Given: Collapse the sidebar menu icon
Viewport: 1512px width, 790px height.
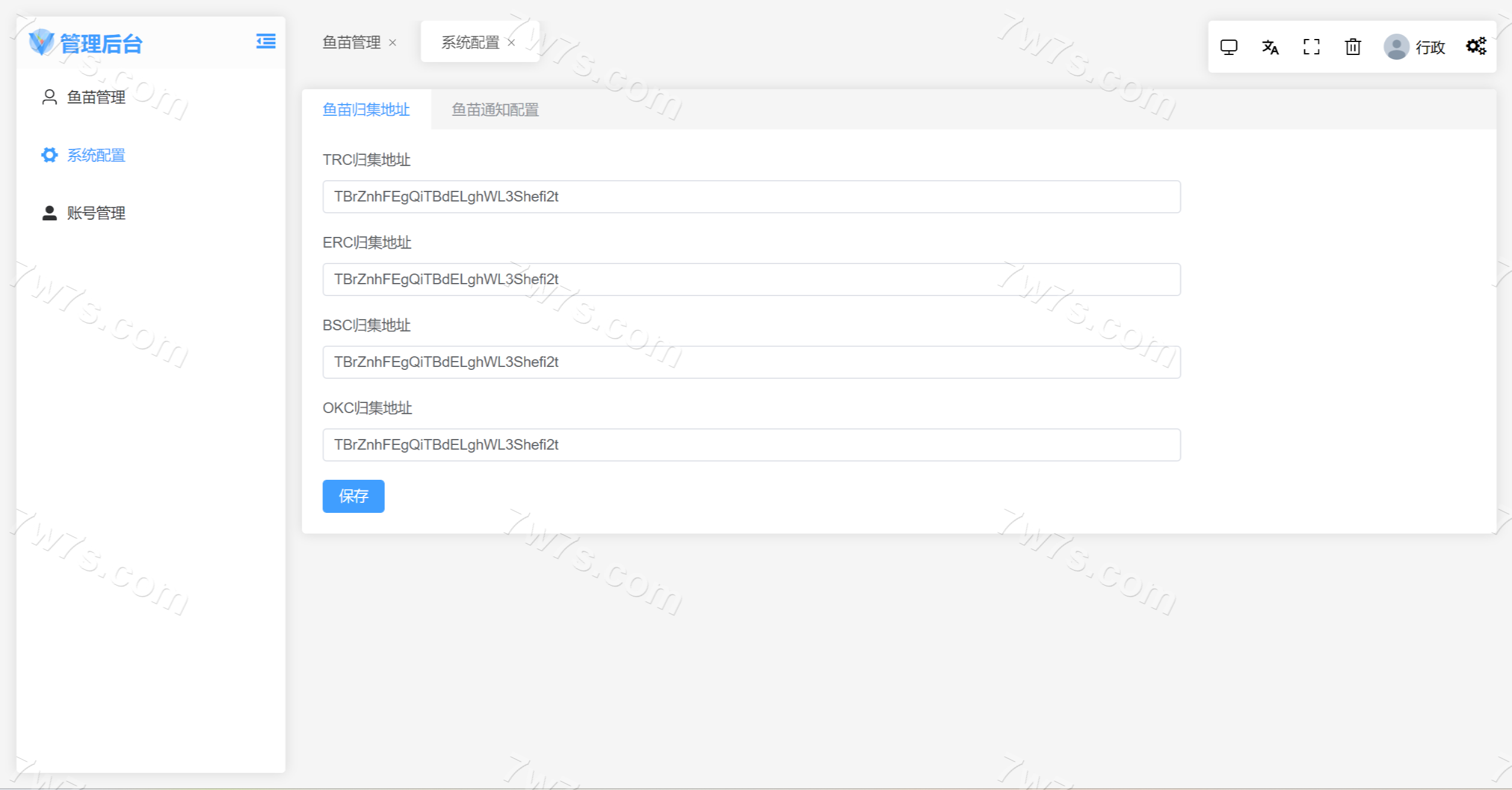Looking at the screenshot, I should [x=265, y=41].
